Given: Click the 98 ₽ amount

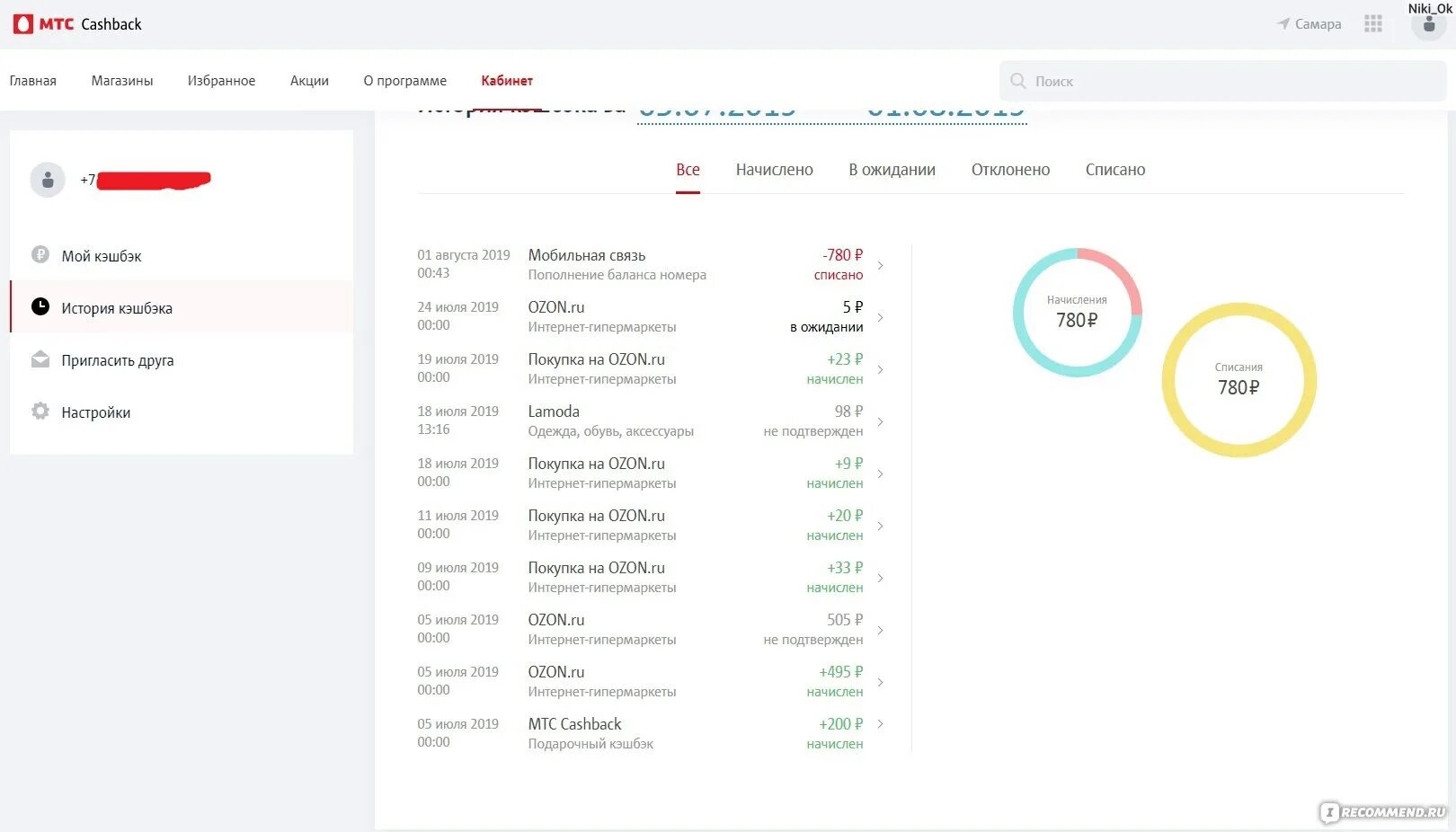Looking at the screenshot, I should pos(848,412).
